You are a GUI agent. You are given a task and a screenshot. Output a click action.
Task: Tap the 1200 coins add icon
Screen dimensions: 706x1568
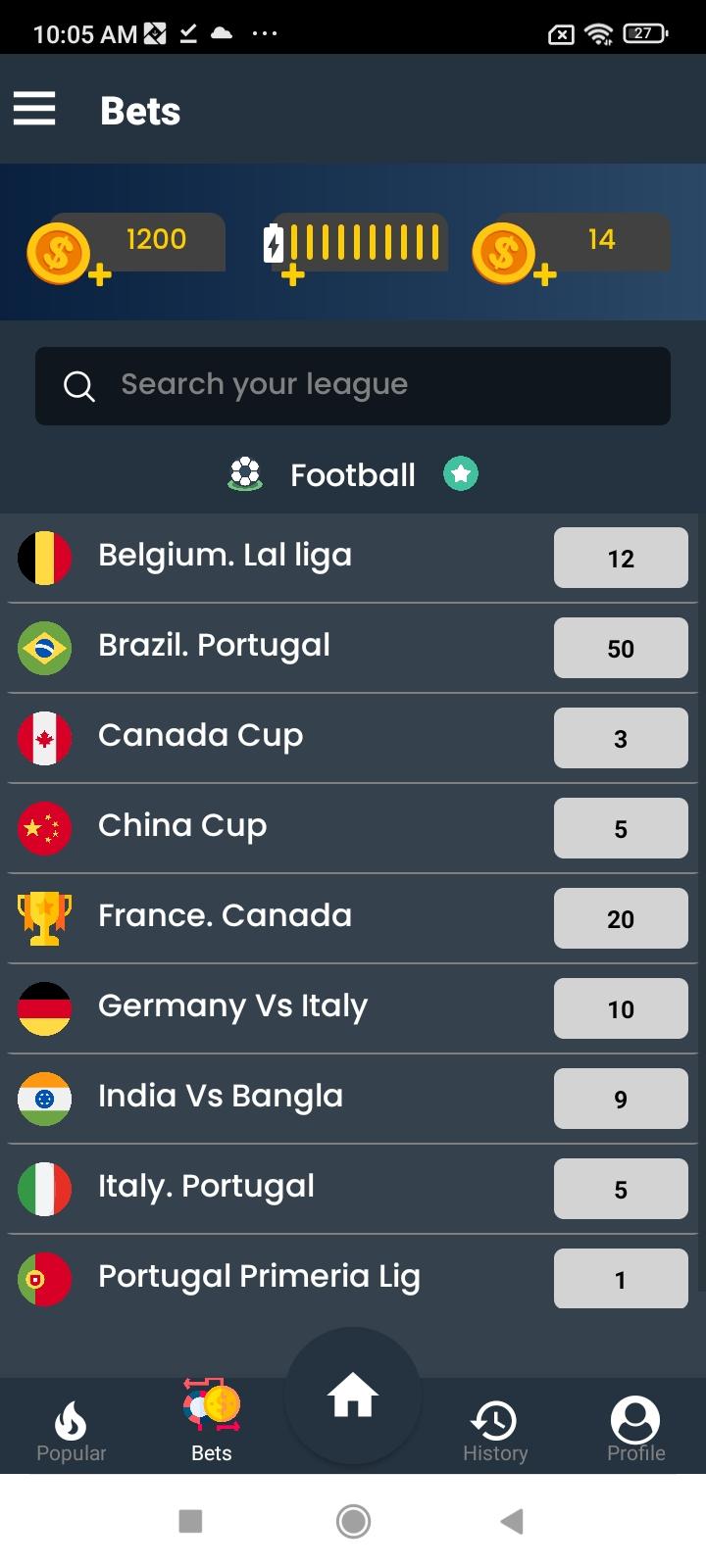(61, 254)
